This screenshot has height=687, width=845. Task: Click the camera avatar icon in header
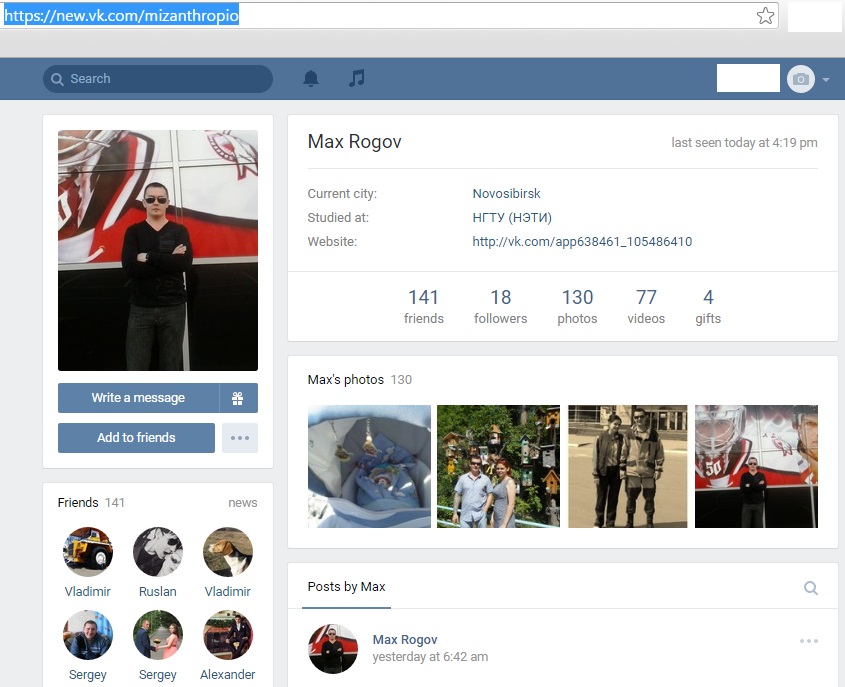(x=800, y=79)
